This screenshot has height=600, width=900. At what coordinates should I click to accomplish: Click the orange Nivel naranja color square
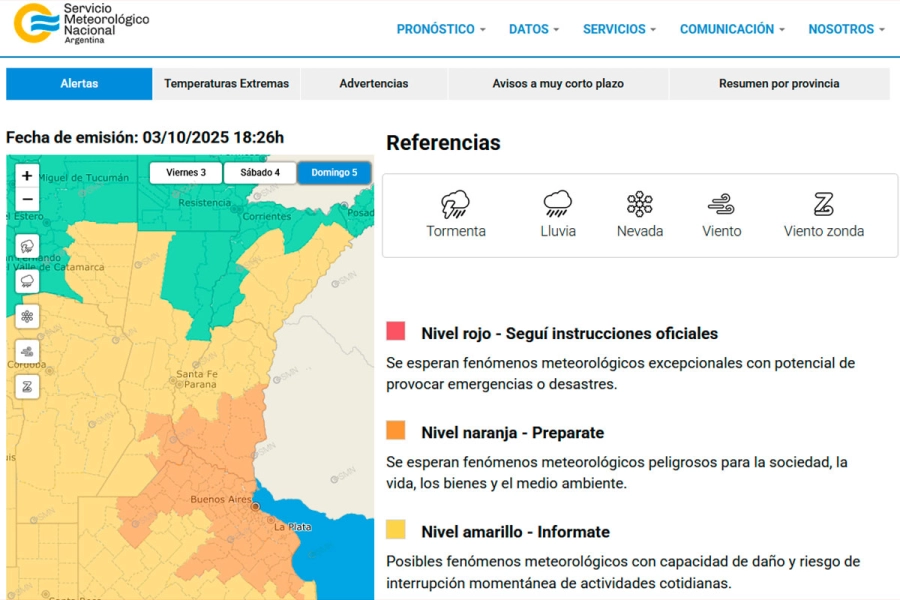click(396, 430)
